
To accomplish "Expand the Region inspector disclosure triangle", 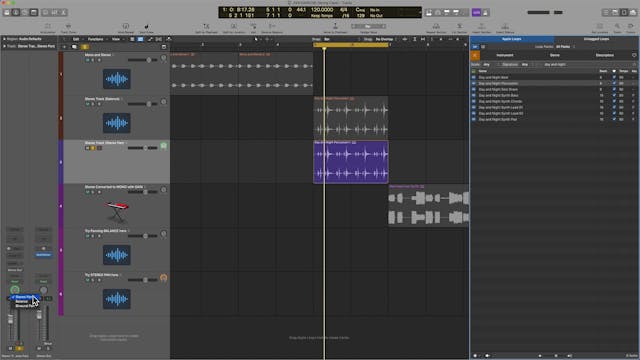I will pyautogui.click(x=4, y=39).
